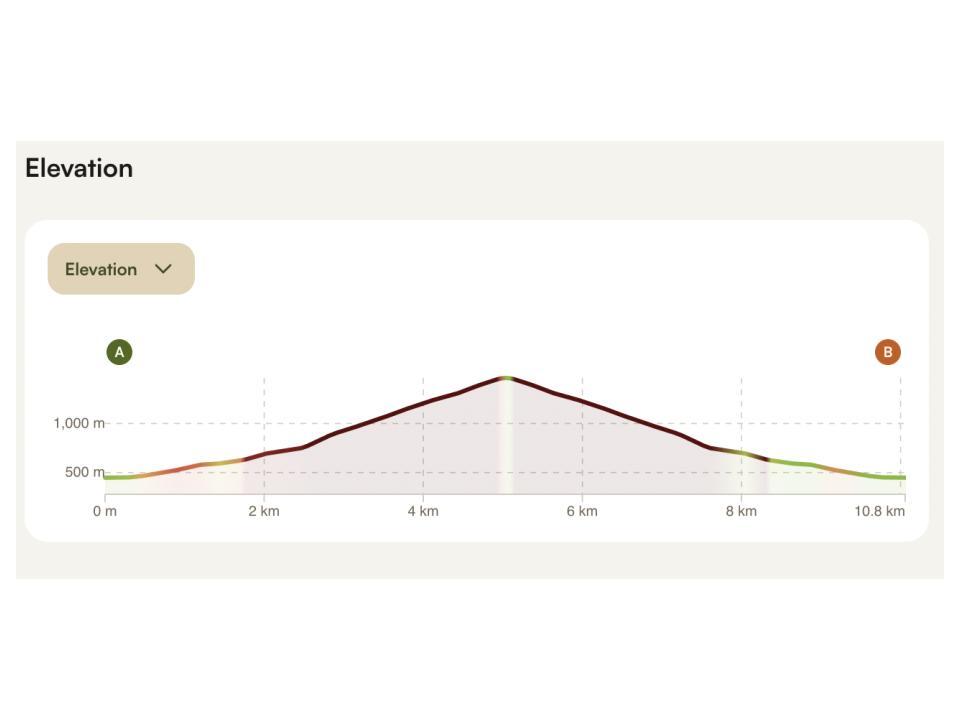Click the 10.8 km end distance label
This screenshot has height=720, width=960.
tap(879, 511)
